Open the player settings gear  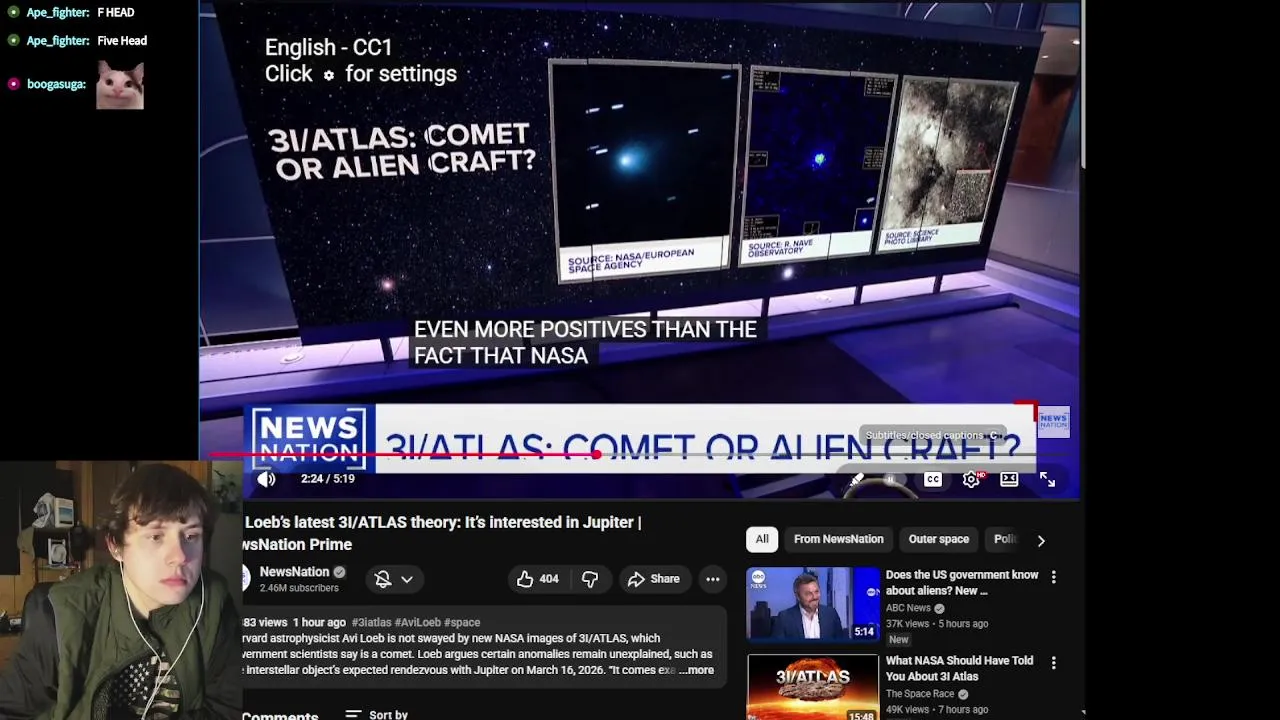[x=971, y=480]
